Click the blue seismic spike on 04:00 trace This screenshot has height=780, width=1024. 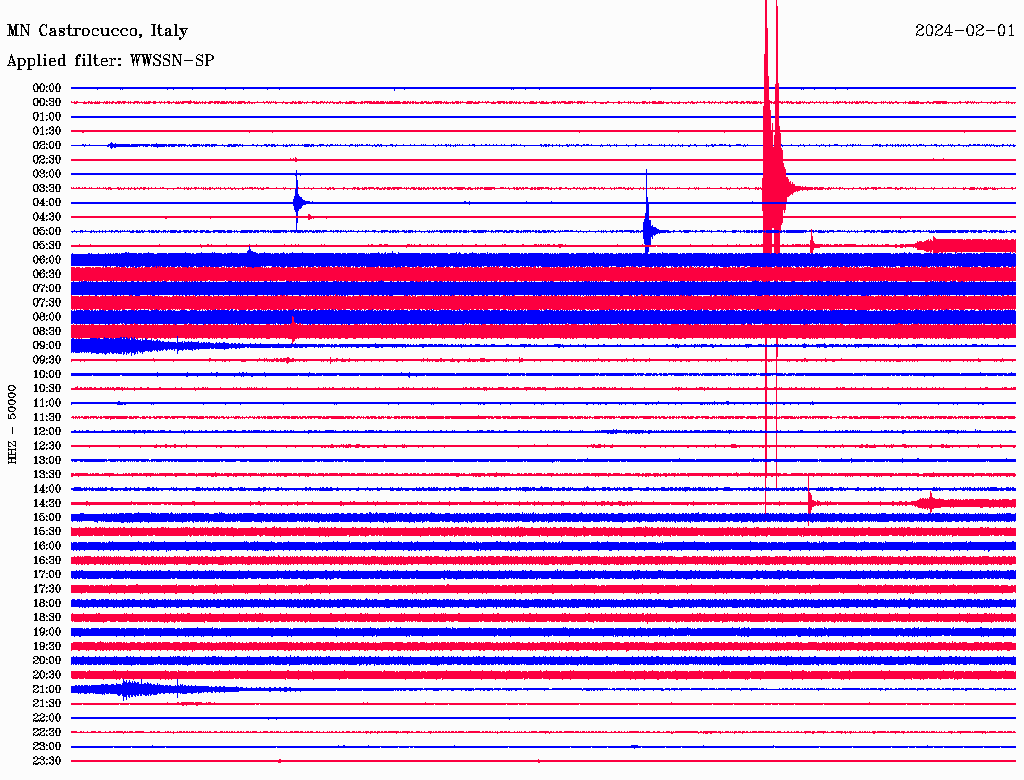[298, 202]
